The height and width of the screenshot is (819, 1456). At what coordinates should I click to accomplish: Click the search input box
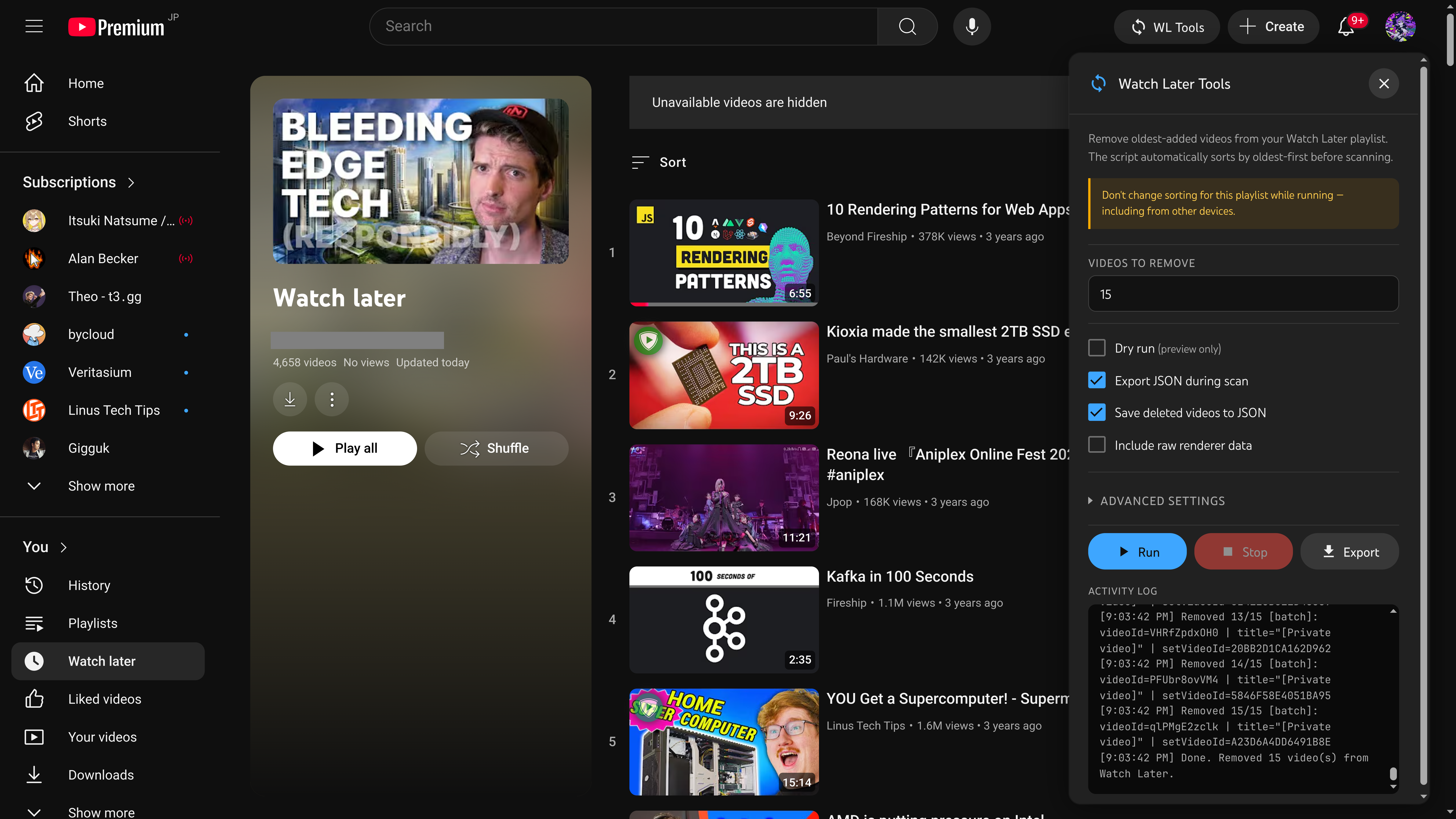coord(623,27)
